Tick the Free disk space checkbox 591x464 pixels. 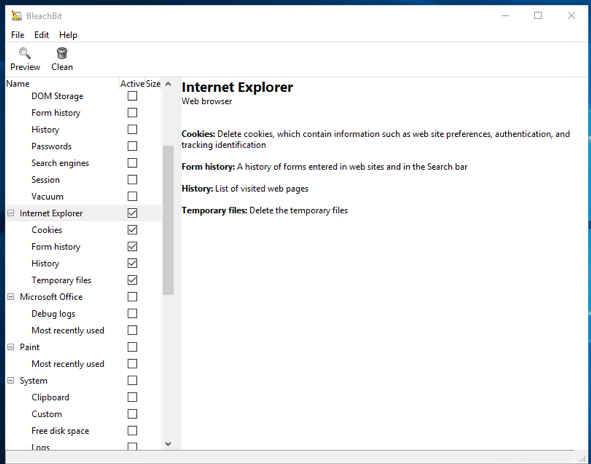tap(132, 431)
